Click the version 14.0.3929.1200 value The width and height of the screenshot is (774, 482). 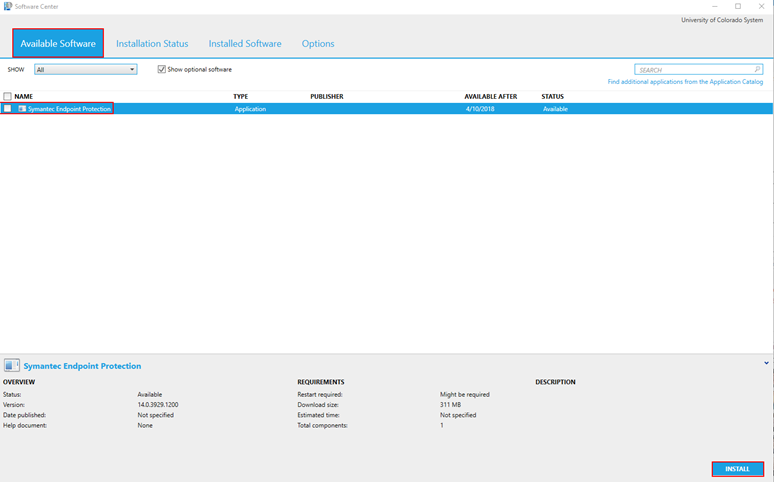pos(158,404)
